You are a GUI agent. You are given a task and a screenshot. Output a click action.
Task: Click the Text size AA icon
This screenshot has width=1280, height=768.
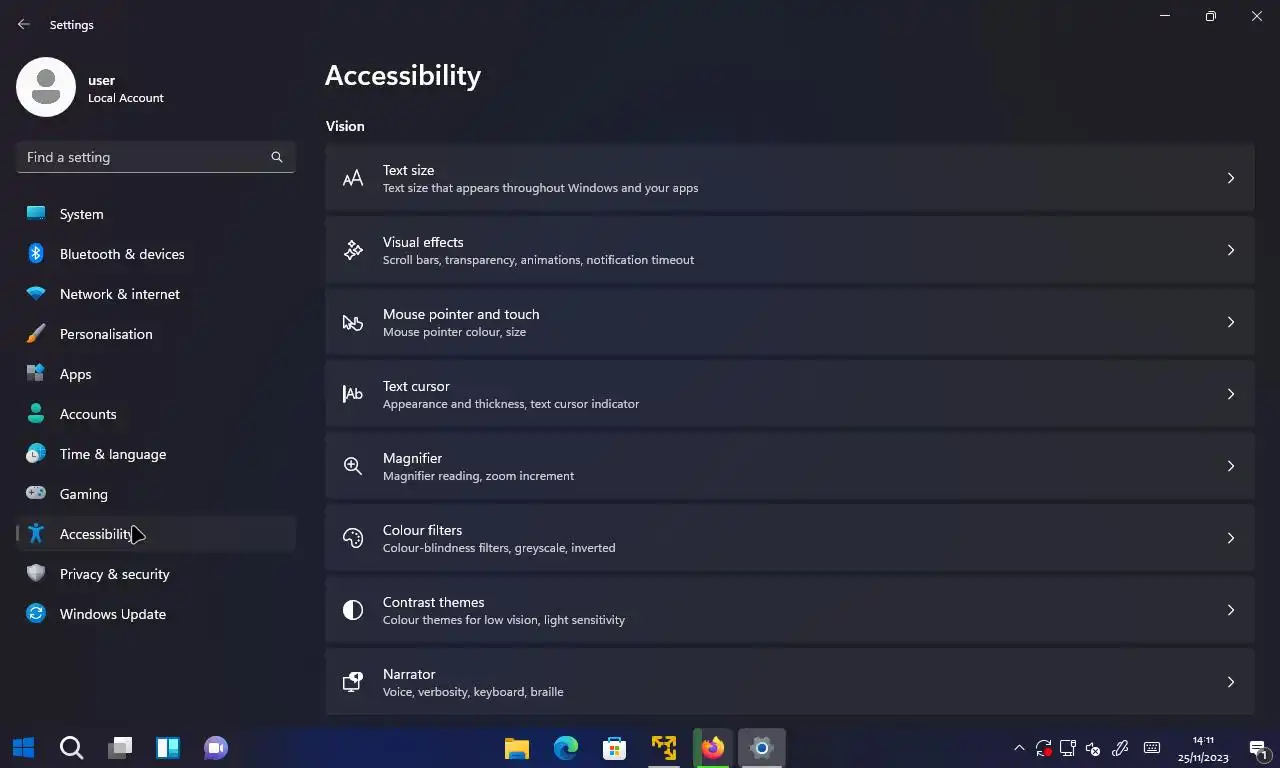pos(353,178)
